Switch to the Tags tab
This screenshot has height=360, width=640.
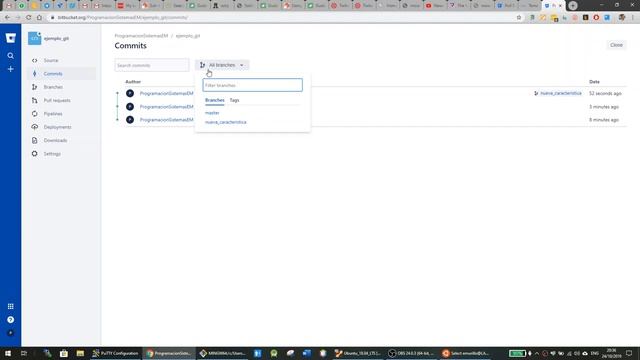tap(234, 100)
